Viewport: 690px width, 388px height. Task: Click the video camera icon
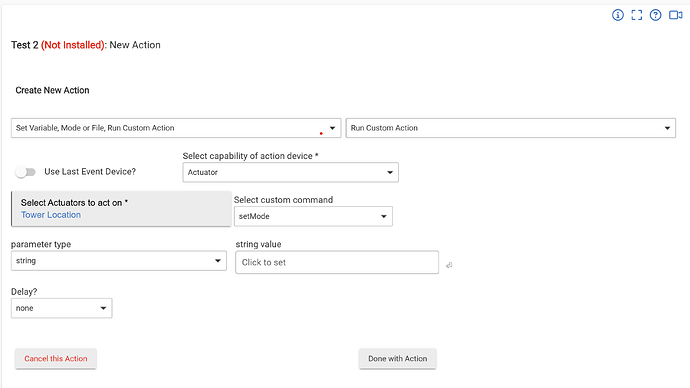click(675, 15)
